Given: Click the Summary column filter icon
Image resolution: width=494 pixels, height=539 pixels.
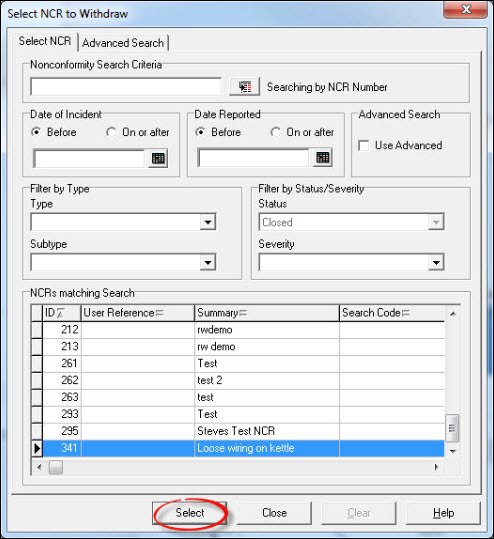Looking at the screenshot, I should [243, 313].
